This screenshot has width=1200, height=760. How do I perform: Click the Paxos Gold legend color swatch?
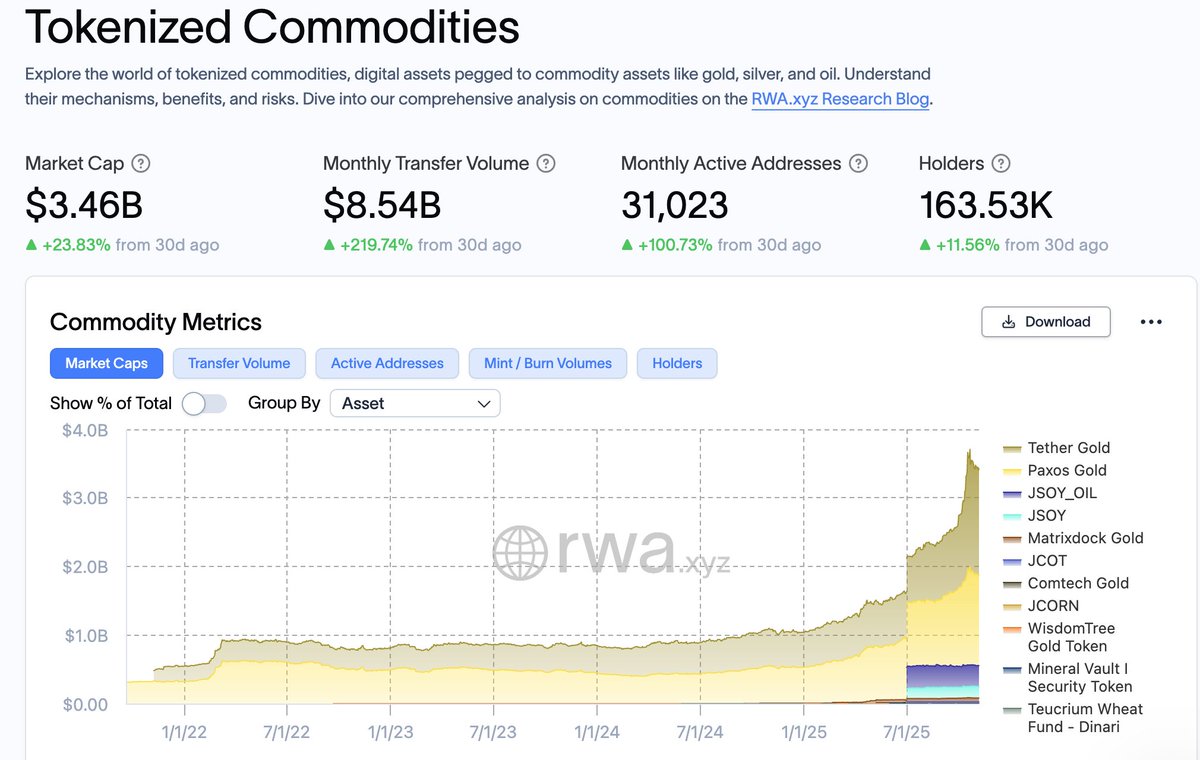[1012, 470]
